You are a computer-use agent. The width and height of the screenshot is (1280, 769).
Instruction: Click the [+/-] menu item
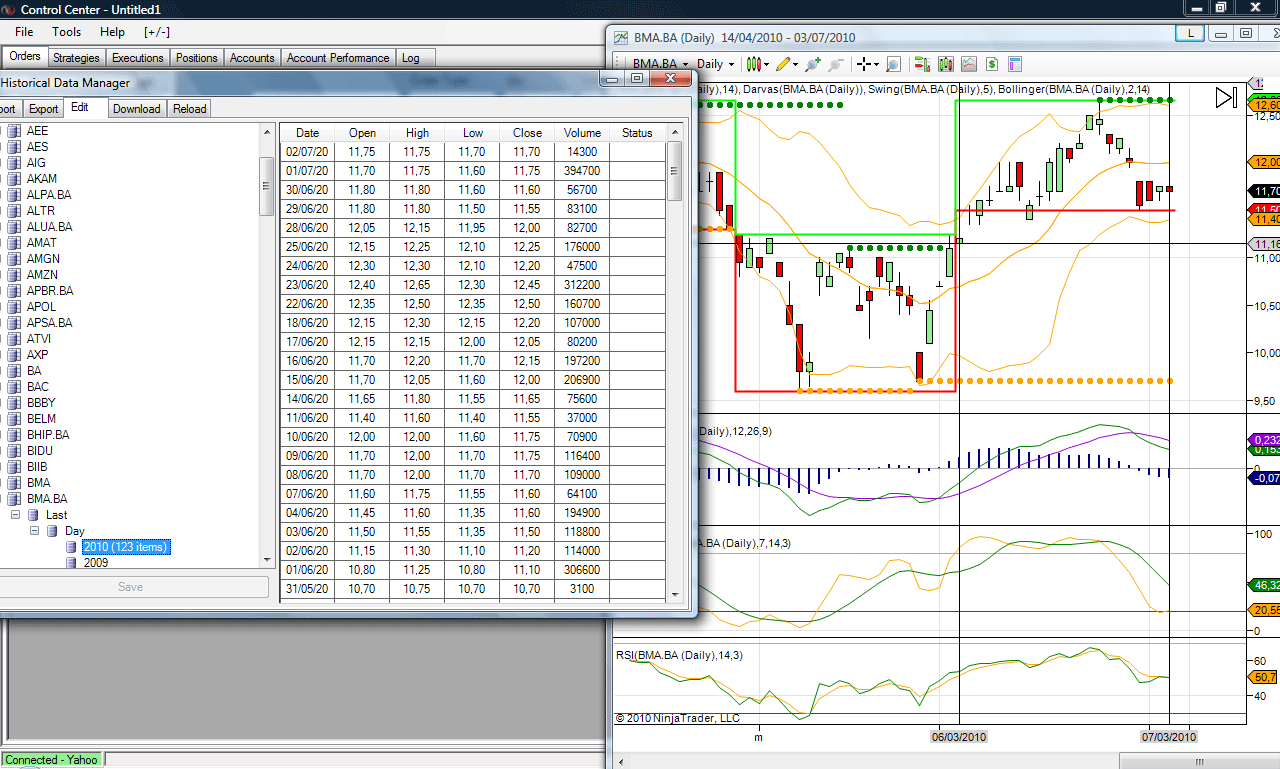point(157,32)
